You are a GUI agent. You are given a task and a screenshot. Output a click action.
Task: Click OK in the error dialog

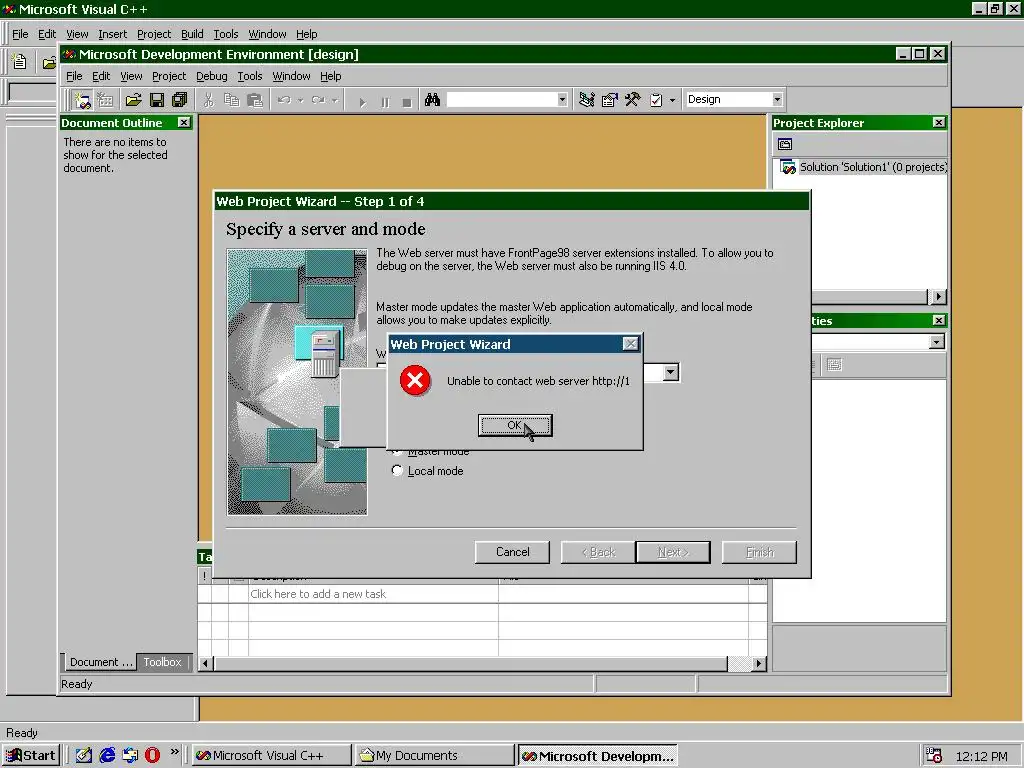515,425
